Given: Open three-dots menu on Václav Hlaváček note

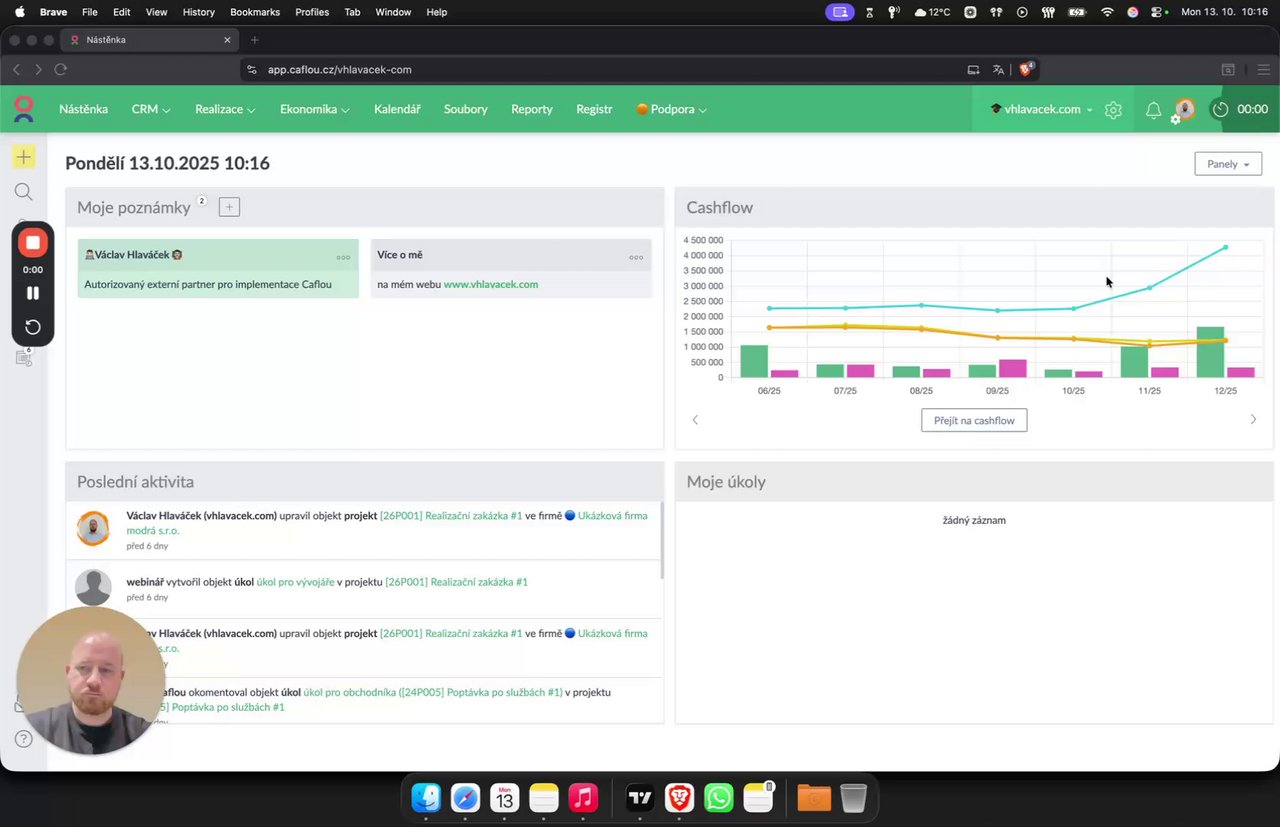Looking at the screenshot, I should pyautogui.click(x=343, y=257).
